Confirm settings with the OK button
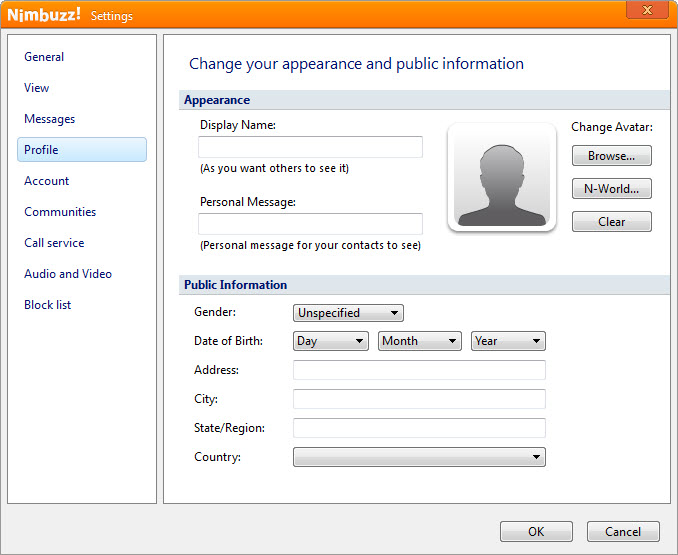This screenshot has width=678, height=555. 536,532
